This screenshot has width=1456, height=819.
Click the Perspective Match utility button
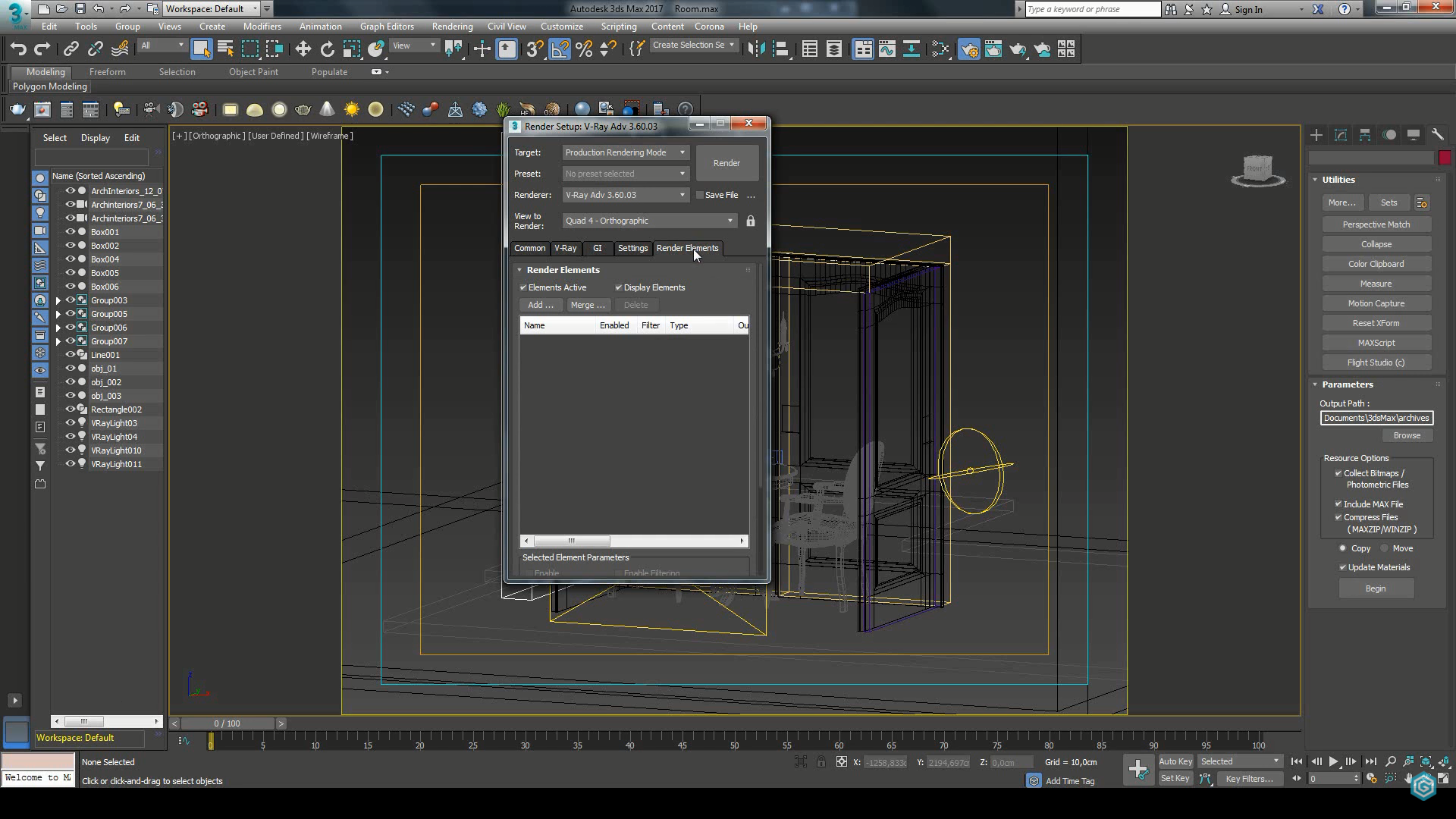coord(1376,224)
